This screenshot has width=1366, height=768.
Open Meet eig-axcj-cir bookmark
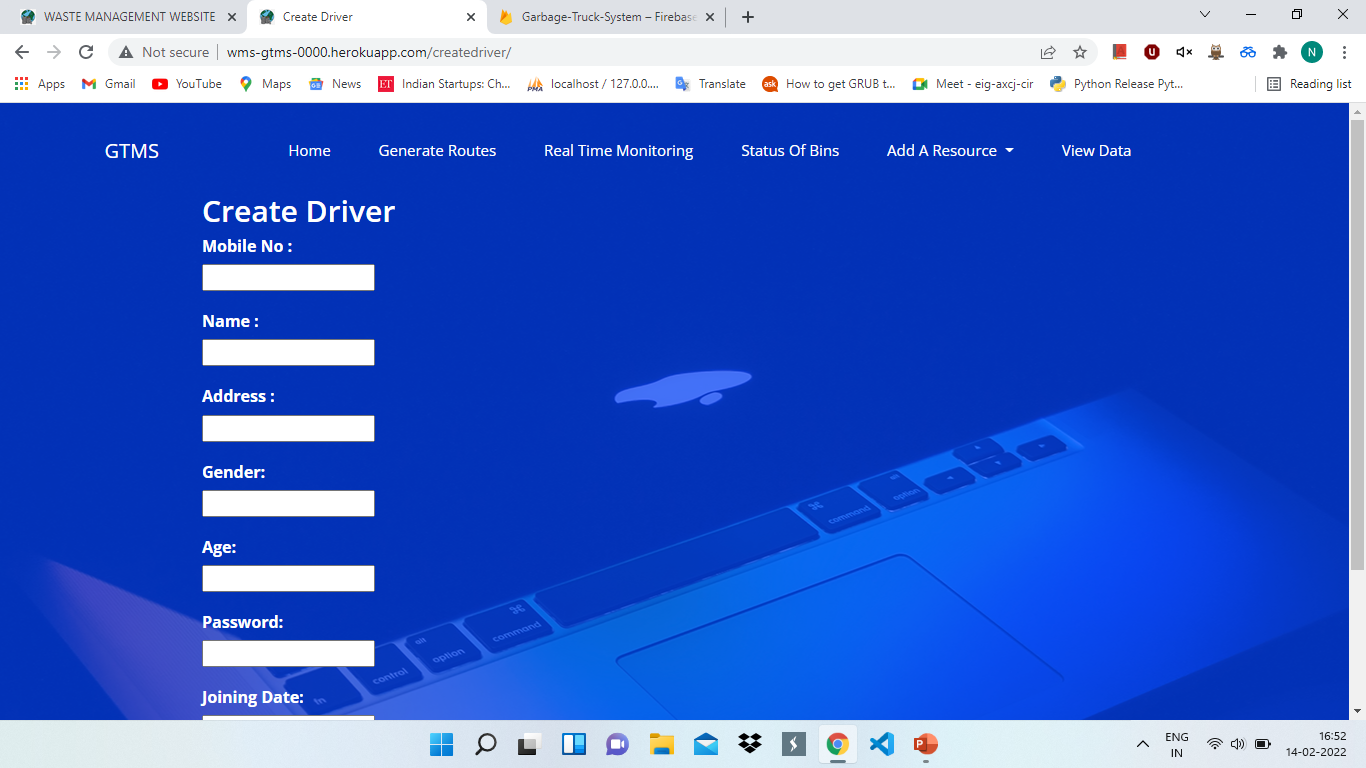tap(973, 84)
